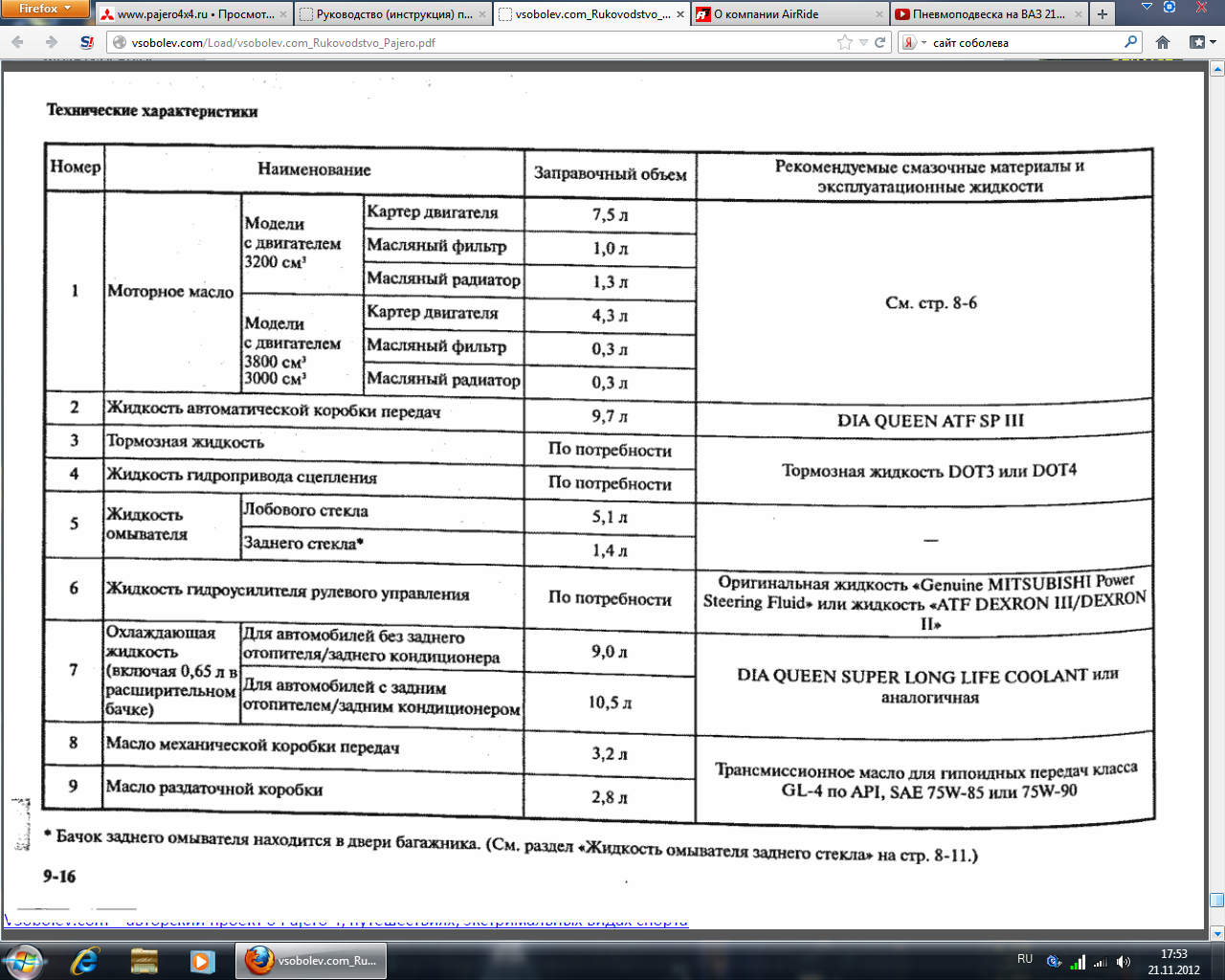Click the 'Наименование' column header

[x=314, y=169]
